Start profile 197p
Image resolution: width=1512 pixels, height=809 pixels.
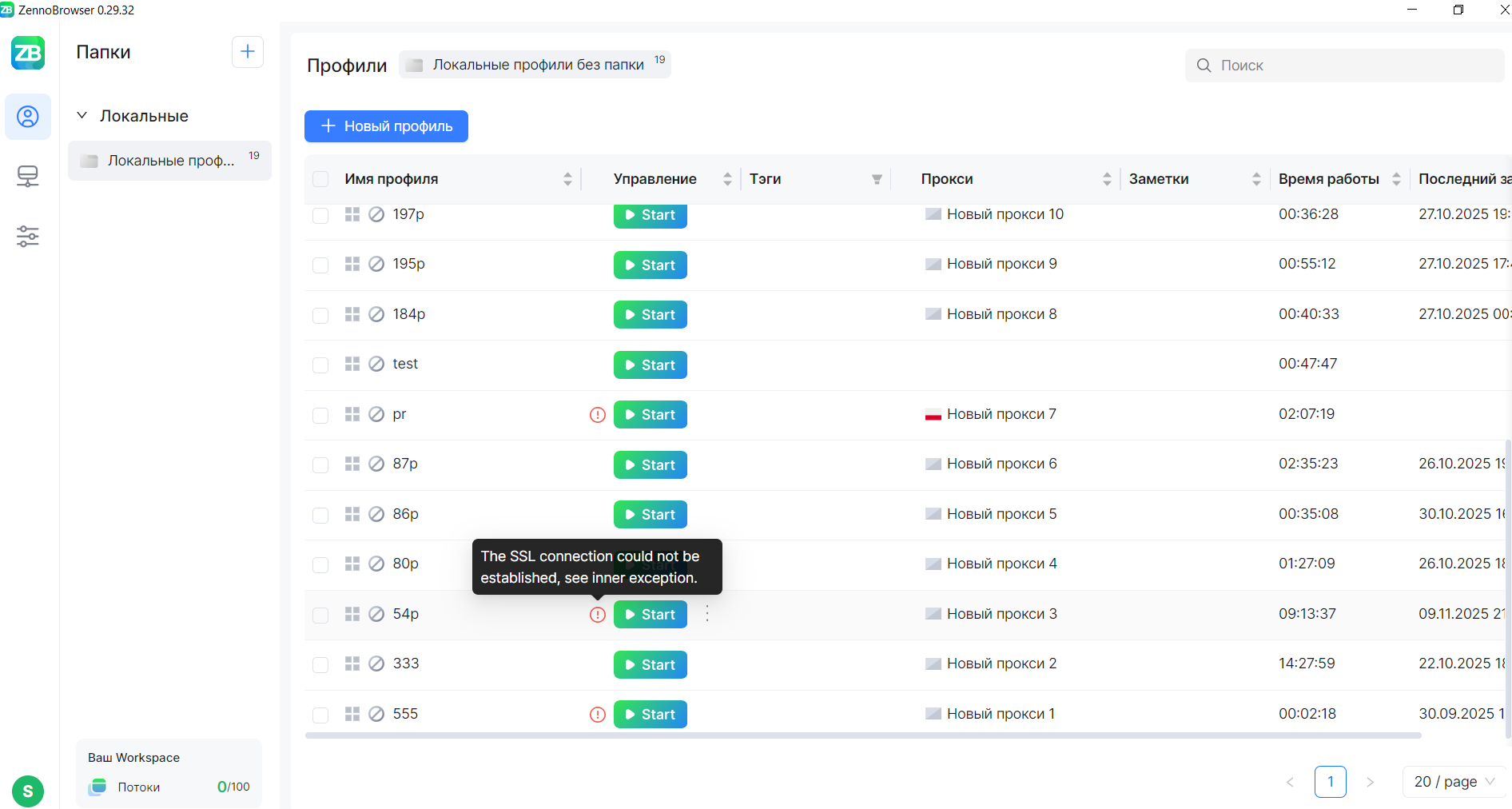tap(651, 215)
